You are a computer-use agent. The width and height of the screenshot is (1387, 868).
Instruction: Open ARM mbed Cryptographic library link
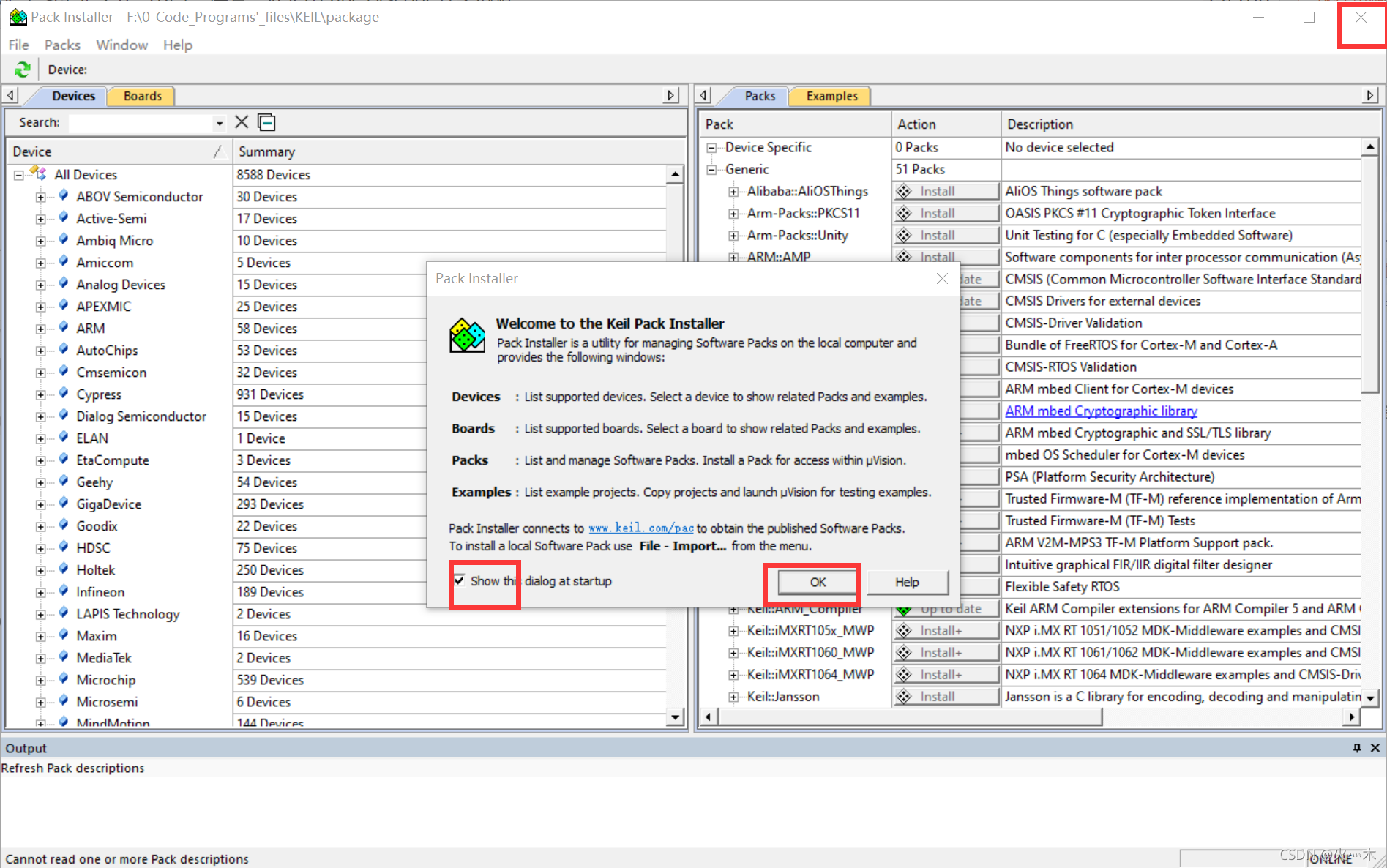click(1101, 411)
